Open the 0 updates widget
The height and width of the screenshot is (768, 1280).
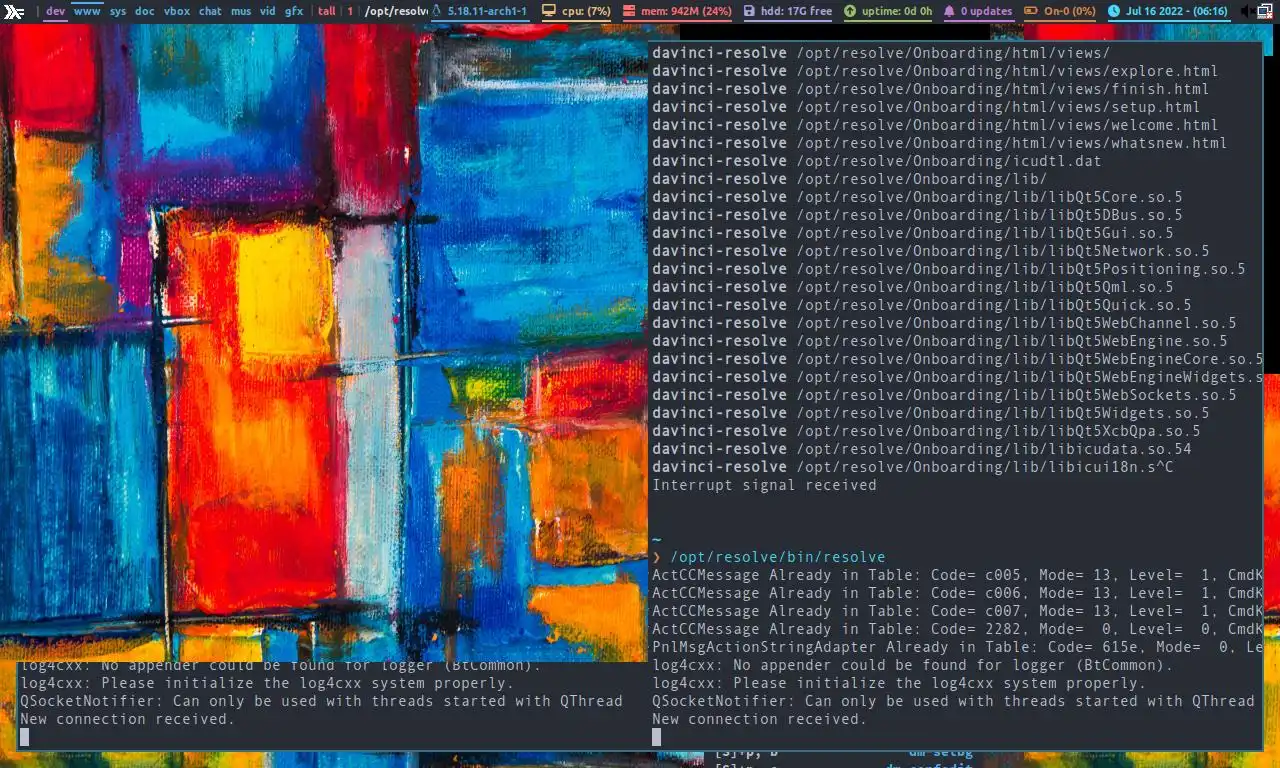987,12
